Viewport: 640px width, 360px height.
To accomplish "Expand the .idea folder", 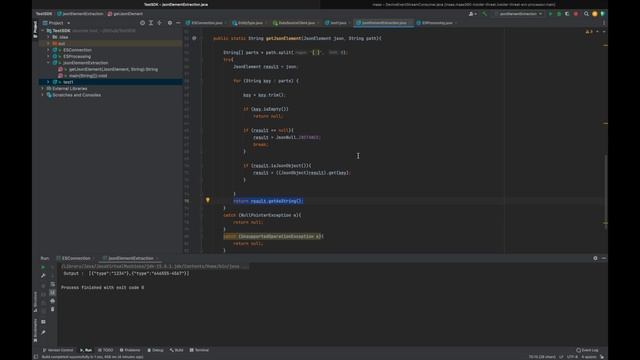I will click(x=48, y=37).
